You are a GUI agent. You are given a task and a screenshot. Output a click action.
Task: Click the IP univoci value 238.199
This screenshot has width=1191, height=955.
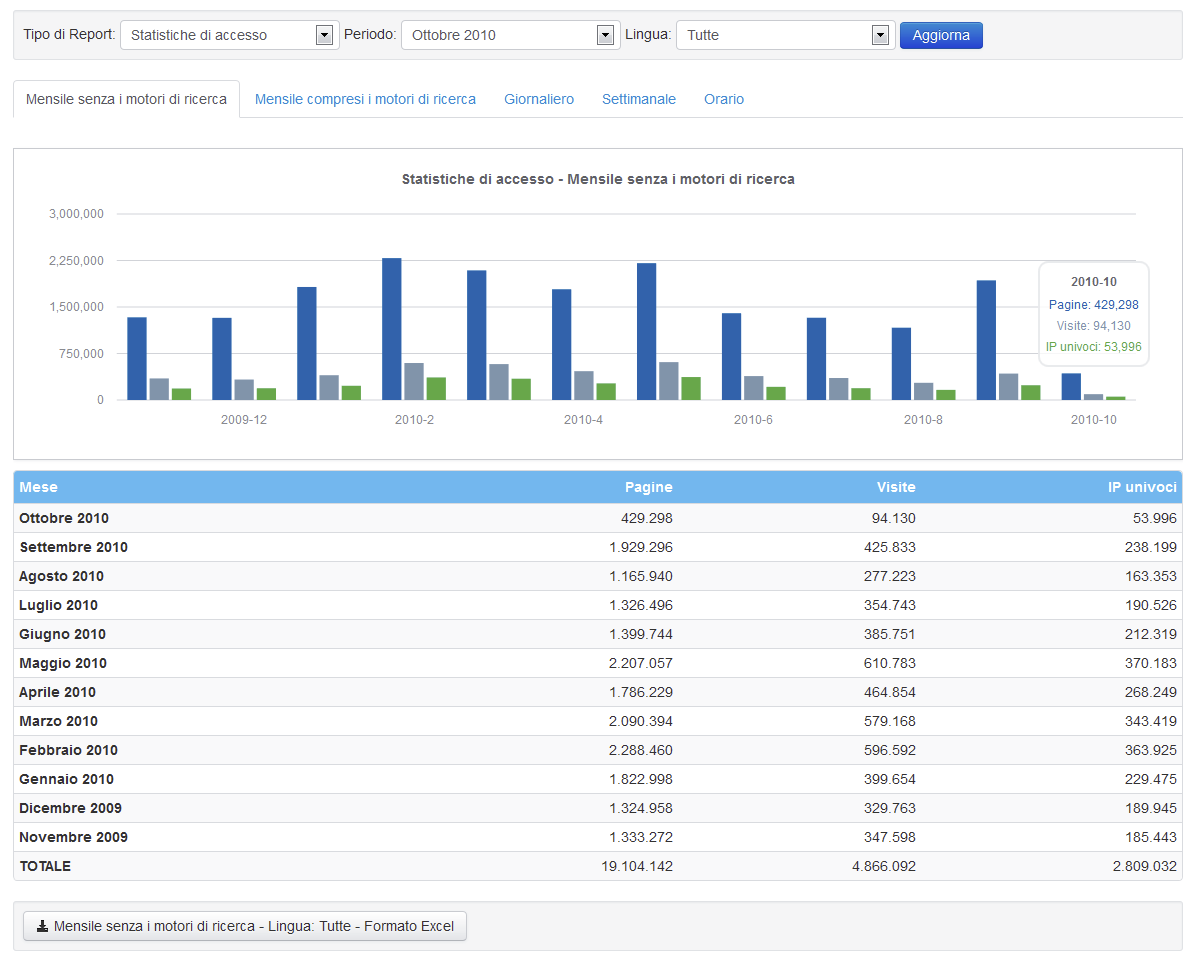(x=1151, y=547)
